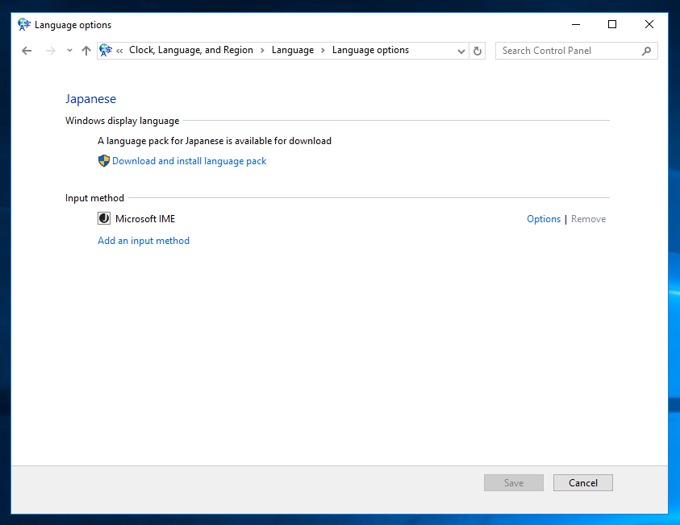Viewport: 680px width, 525px height.
Task: Click the shield icon beside Download link
Action: [x=104, y=161]
